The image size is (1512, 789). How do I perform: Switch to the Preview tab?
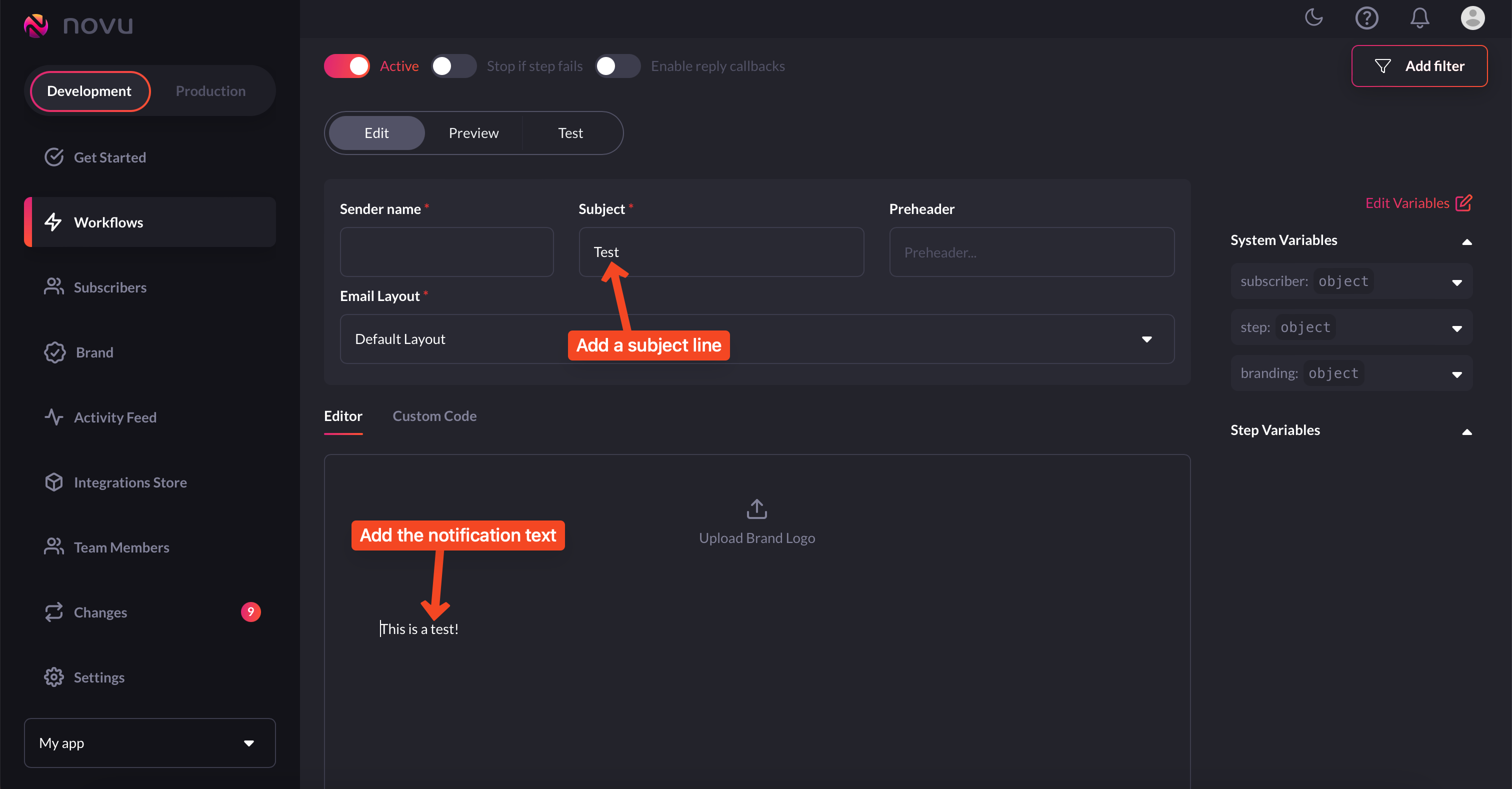pyautogui.click(x=473, y=133)
